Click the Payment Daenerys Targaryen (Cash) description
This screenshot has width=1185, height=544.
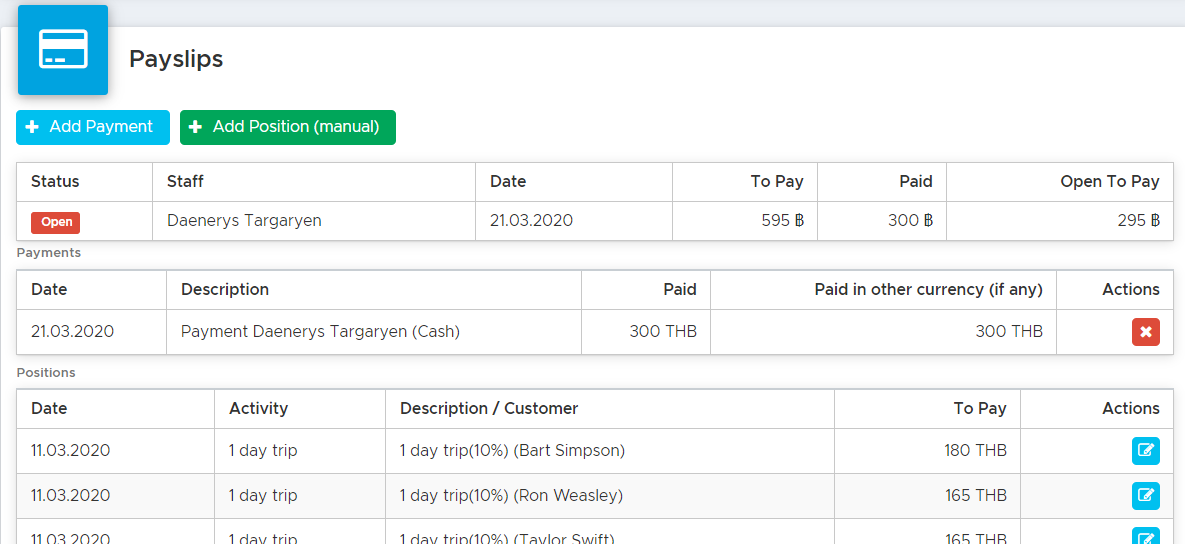click(x=320, y=331)
